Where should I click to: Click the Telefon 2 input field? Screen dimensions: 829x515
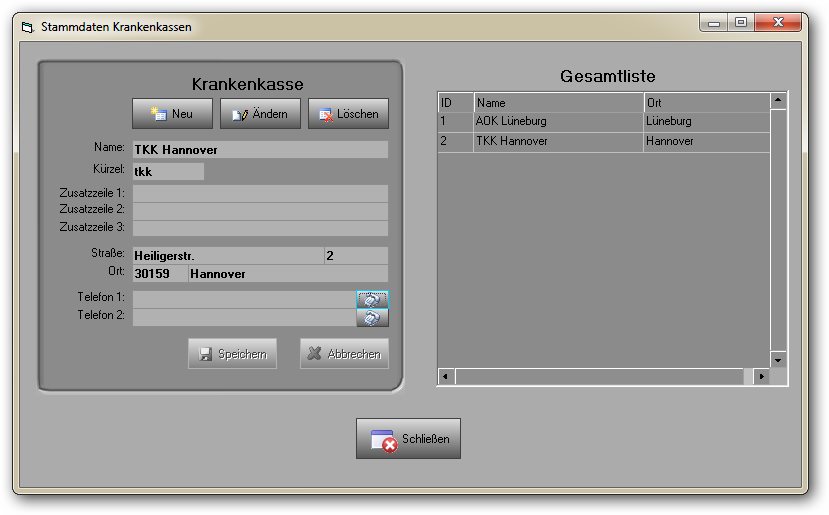pos(244,317)
